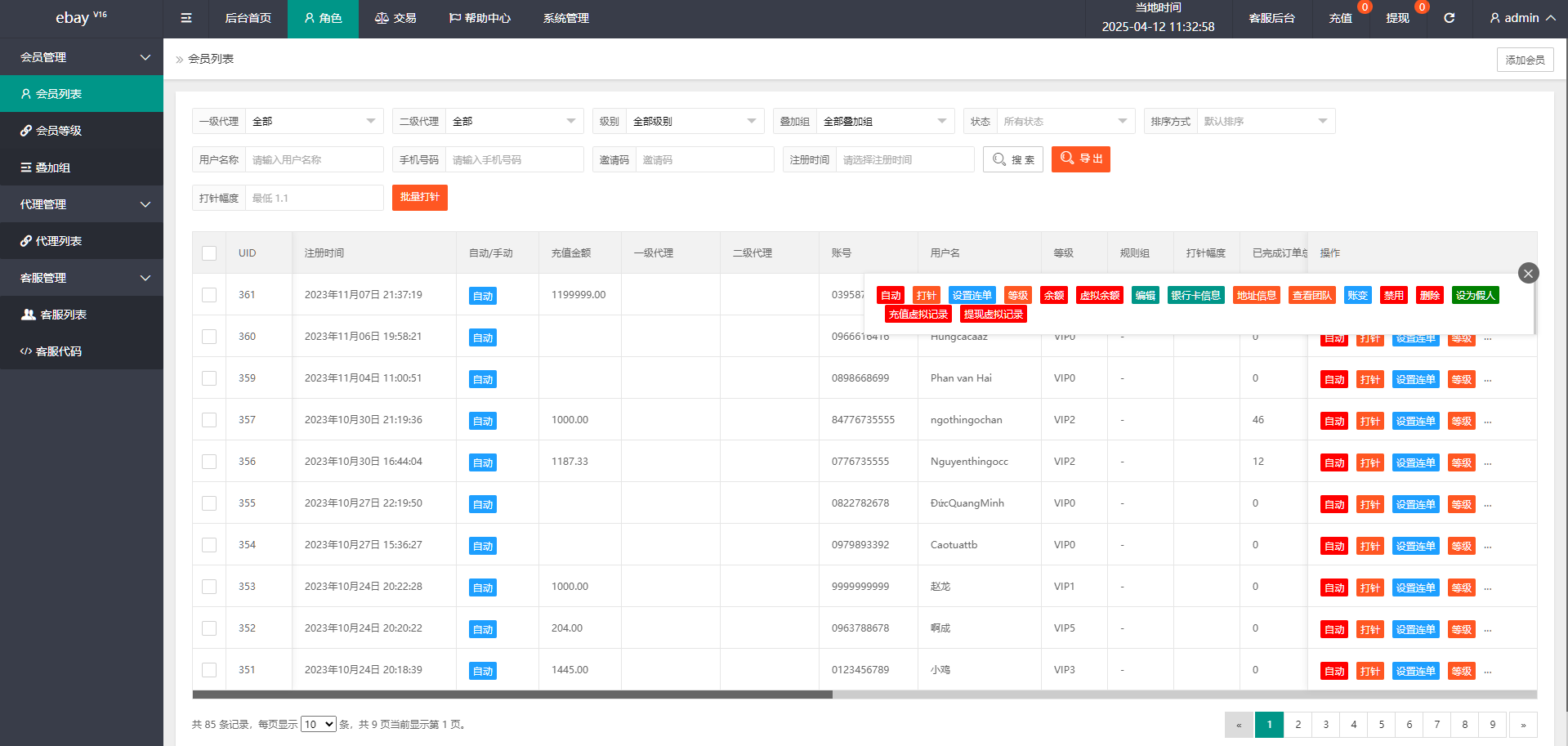Click the admin user profile icon

(1494, 18)
